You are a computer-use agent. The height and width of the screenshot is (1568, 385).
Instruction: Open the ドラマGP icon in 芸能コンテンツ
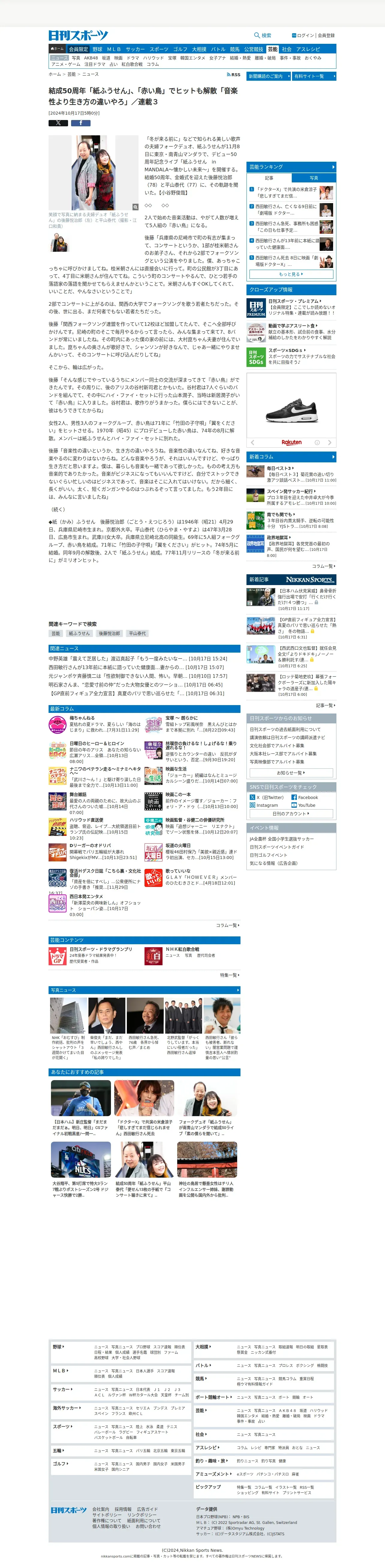57,956
